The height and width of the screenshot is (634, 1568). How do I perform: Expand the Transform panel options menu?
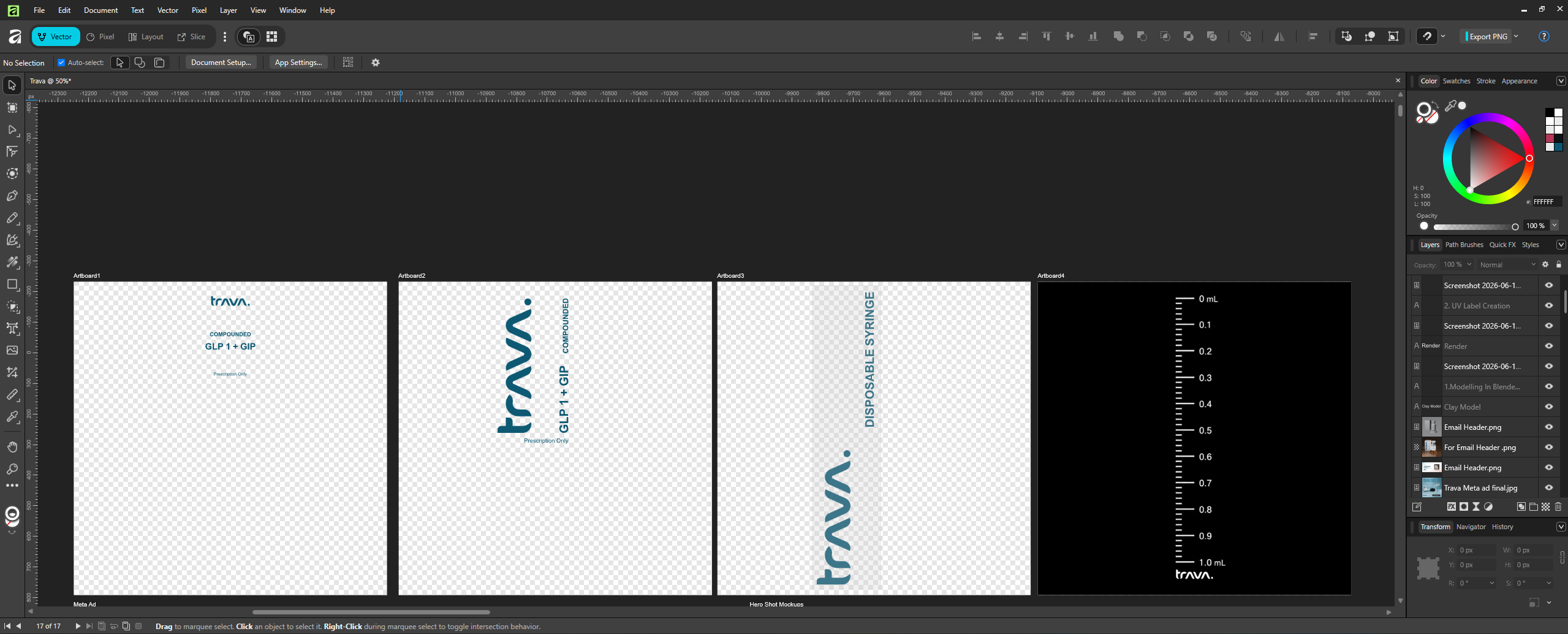pyautogui.click(x=1561, y=527)
